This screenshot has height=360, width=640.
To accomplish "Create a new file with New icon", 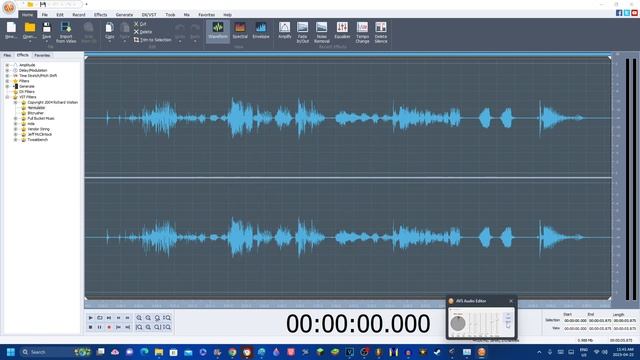I will point(11,31).
